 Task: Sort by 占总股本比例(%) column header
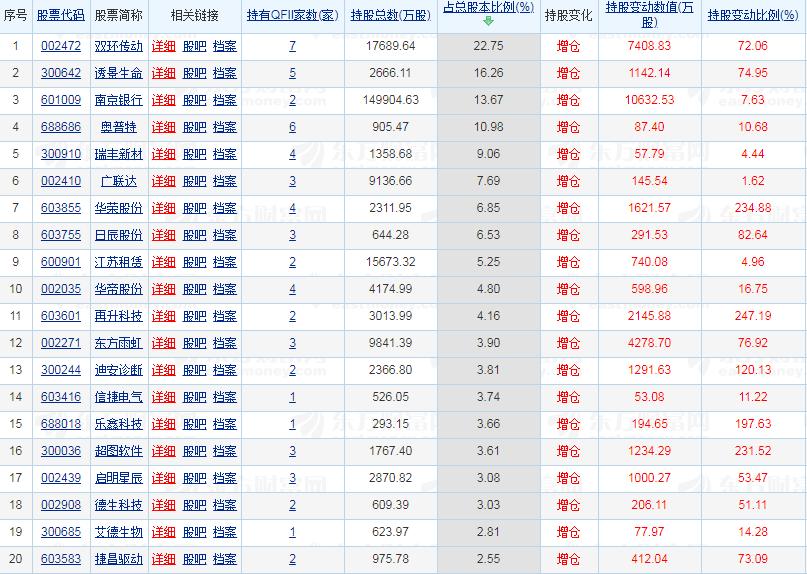pyautogui.click(x=488, y=7)
